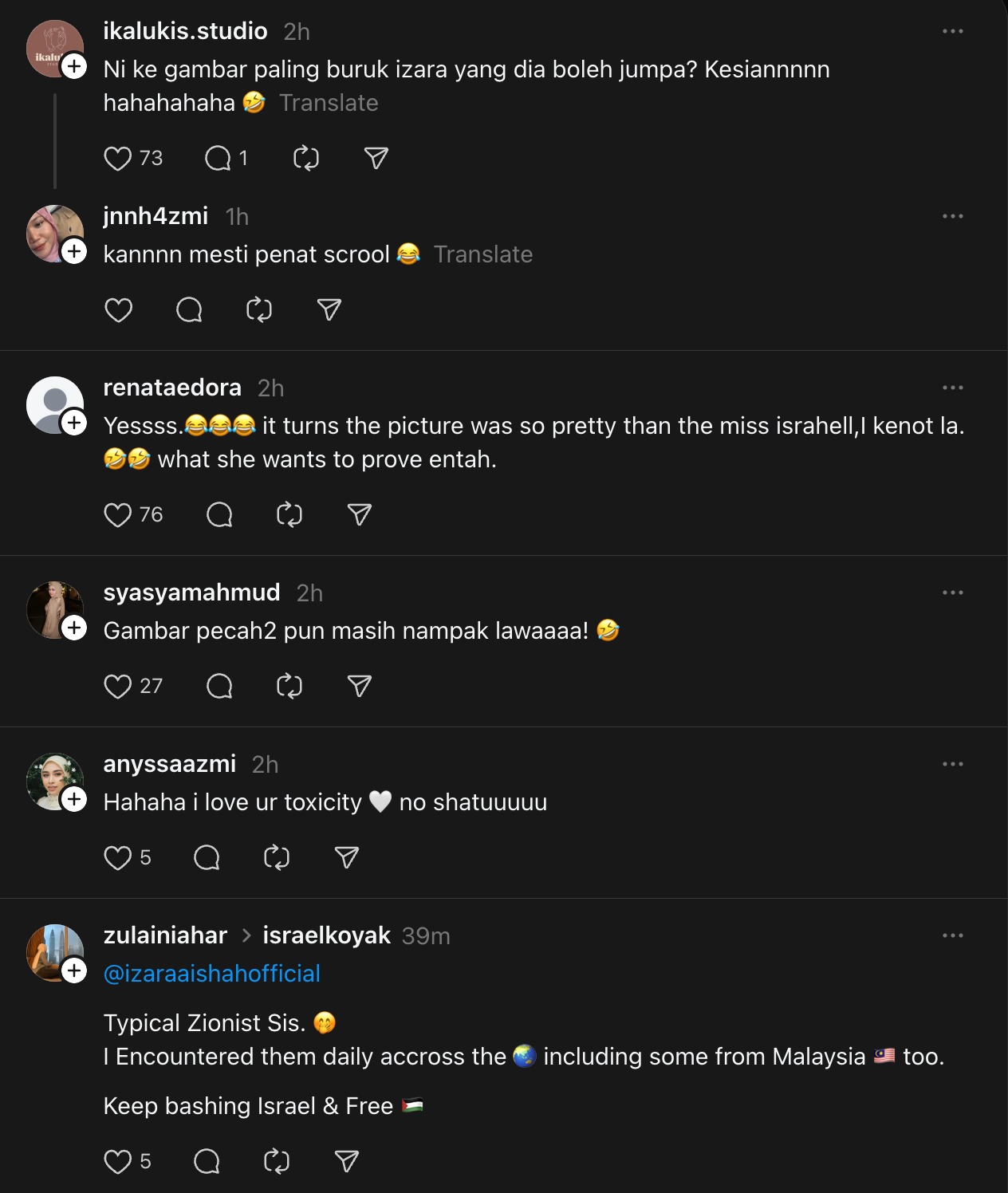Open syasyamahmud's profile picture
Screen dimensions: 1008x1193
click(51, 608)
